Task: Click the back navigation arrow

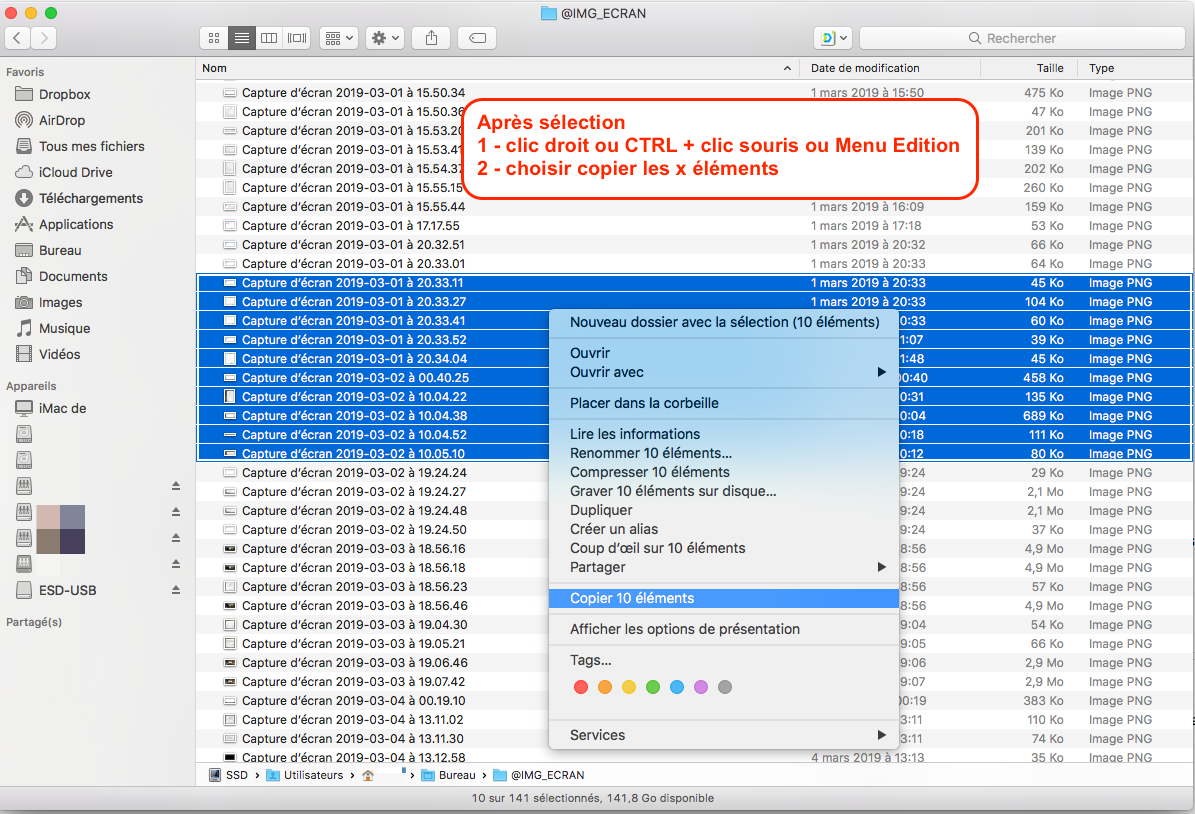Action: coord(18,38)
